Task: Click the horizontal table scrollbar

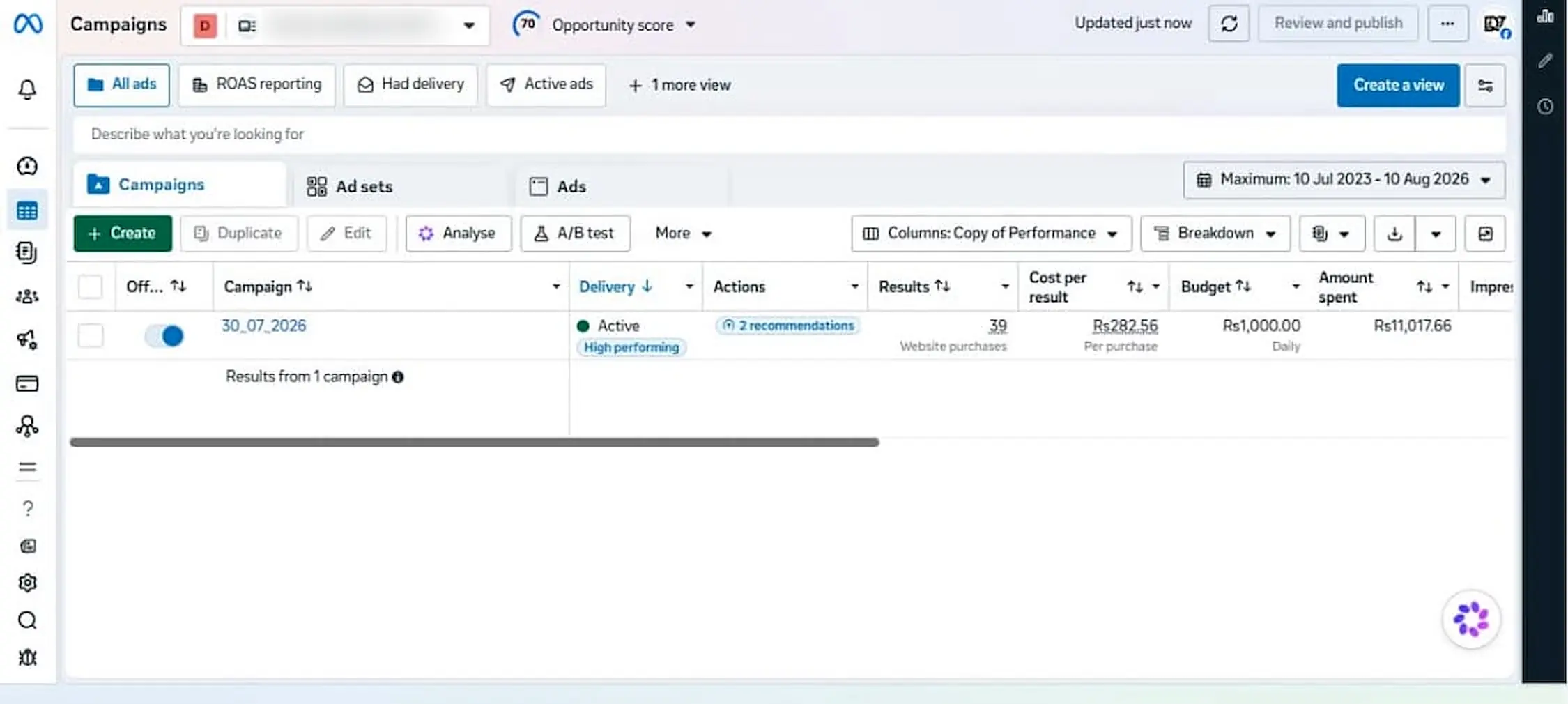Action: pyautogui.click(x=474, y=443)
